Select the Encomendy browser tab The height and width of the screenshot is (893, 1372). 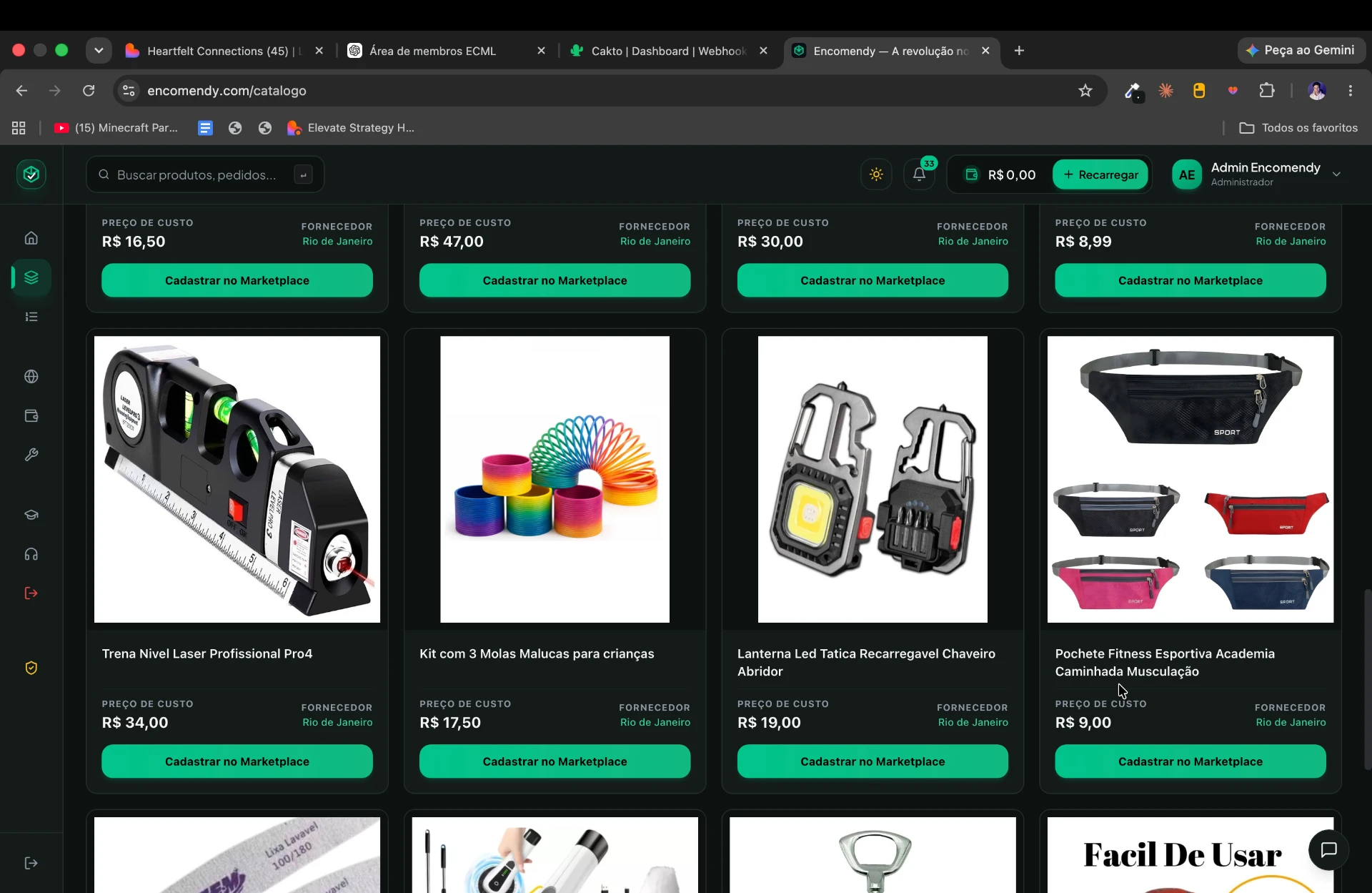pyautogui.click(x=891, y=51)
